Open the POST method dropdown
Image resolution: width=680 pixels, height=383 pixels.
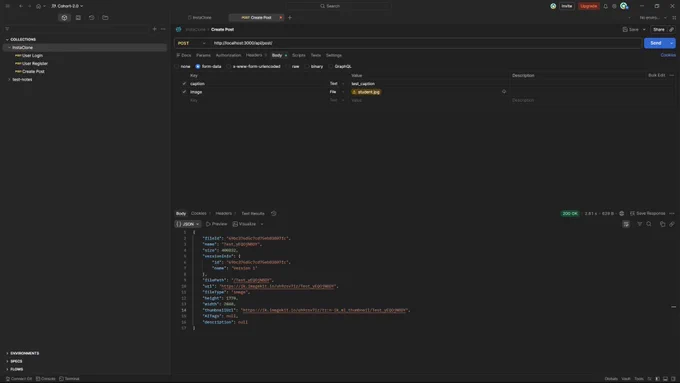191,43
